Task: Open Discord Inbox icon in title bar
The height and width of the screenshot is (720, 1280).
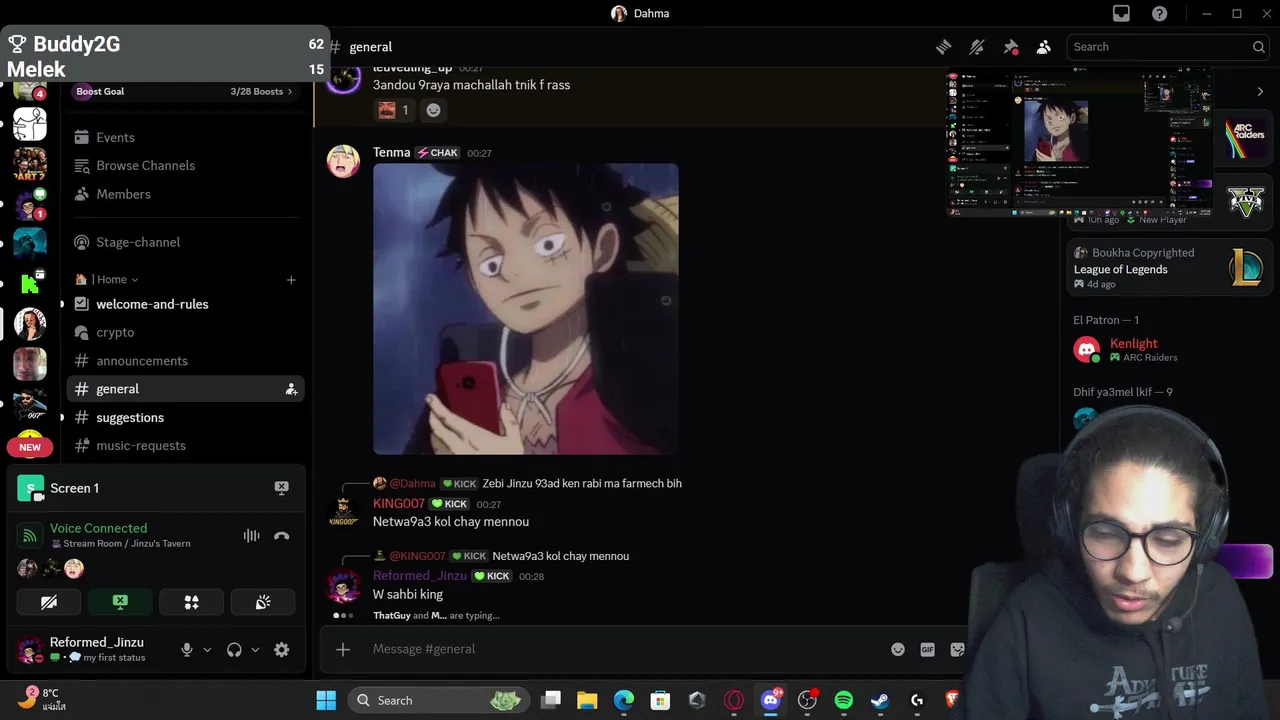Action: click(1121, 13)
